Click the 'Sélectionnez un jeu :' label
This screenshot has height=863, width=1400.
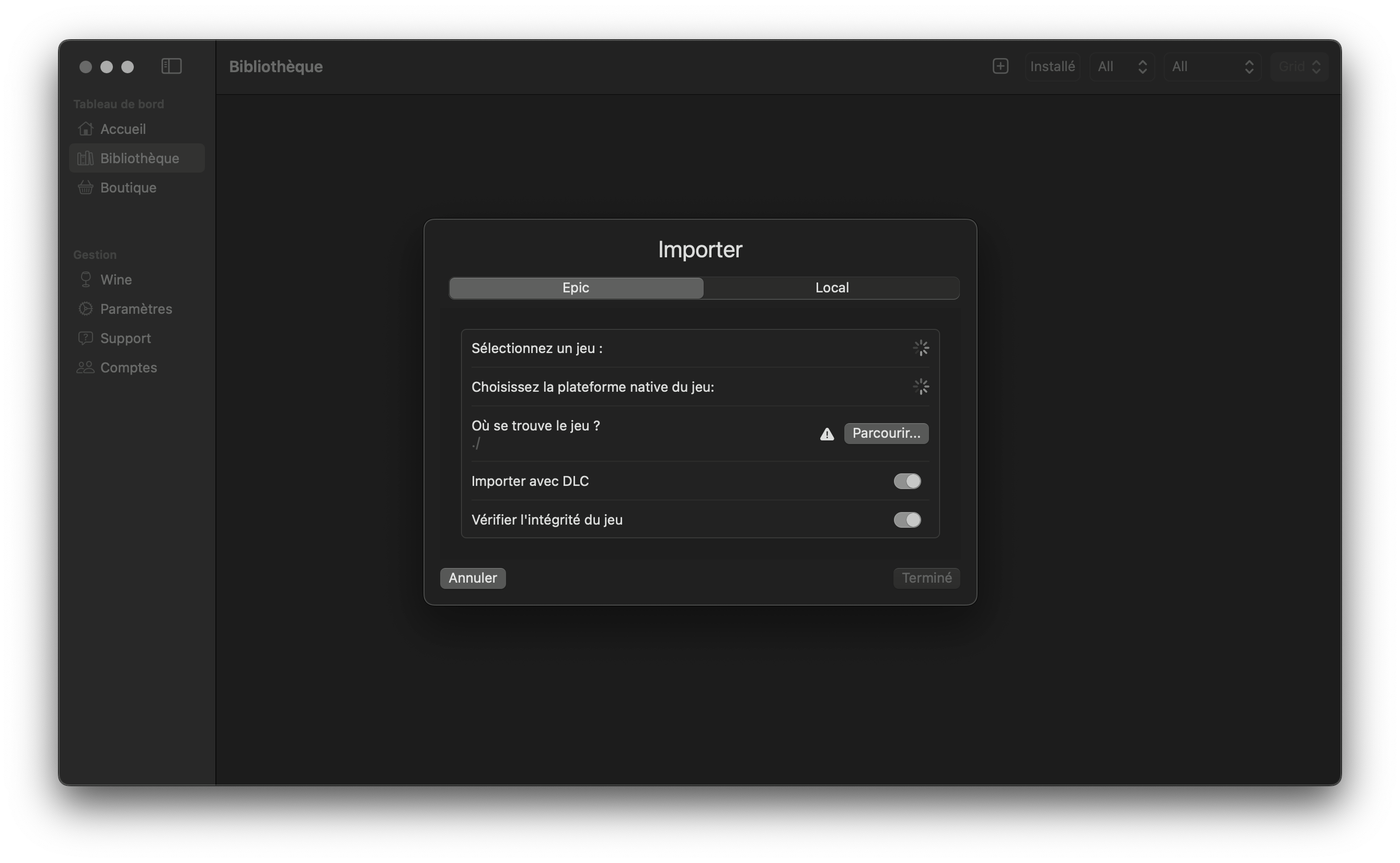click(537, 348)
